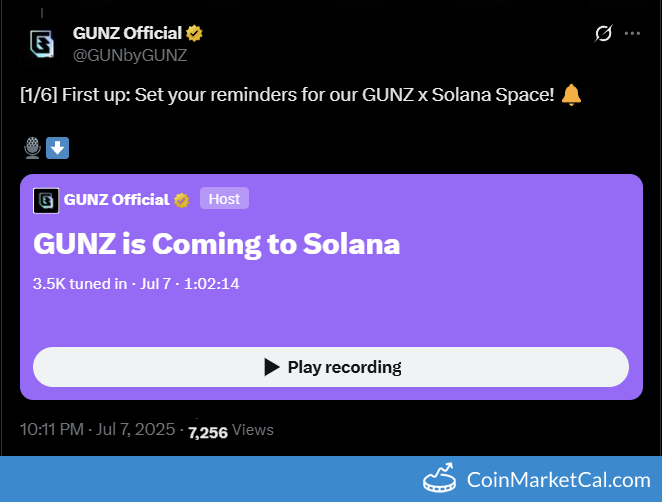Screen dimensions: 662x502
Task: Click the Host badge label
Action: coord(224,199)
